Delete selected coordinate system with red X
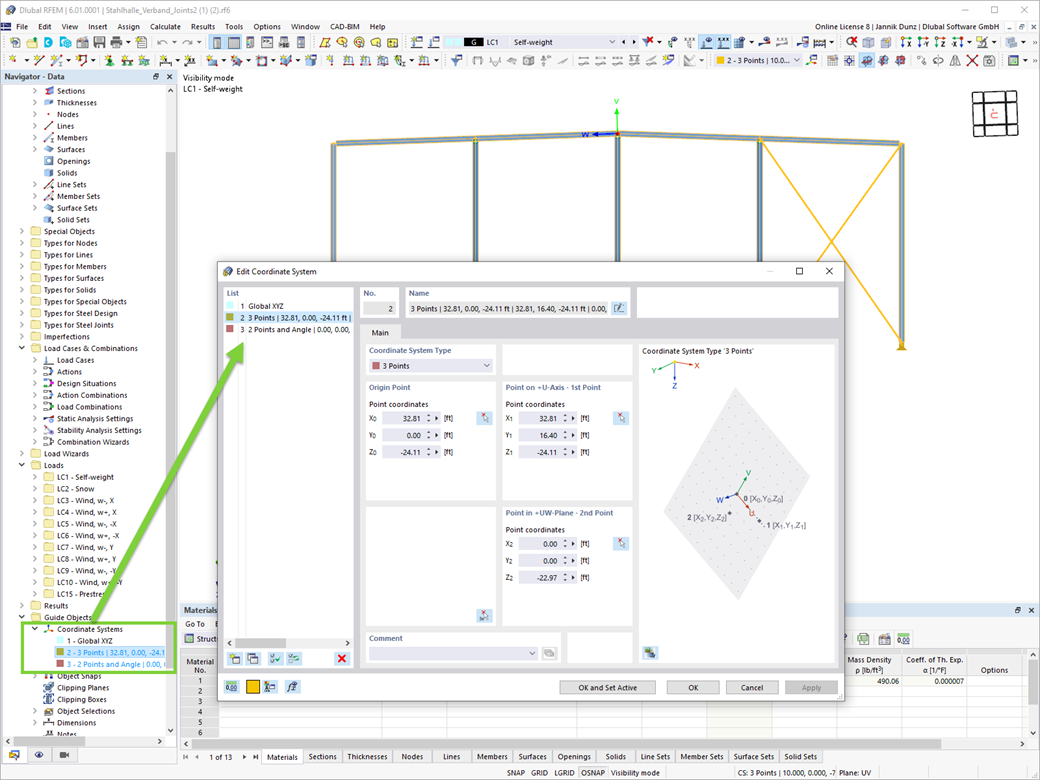The height and width of the screenshot is (780, 1040). 342,659
